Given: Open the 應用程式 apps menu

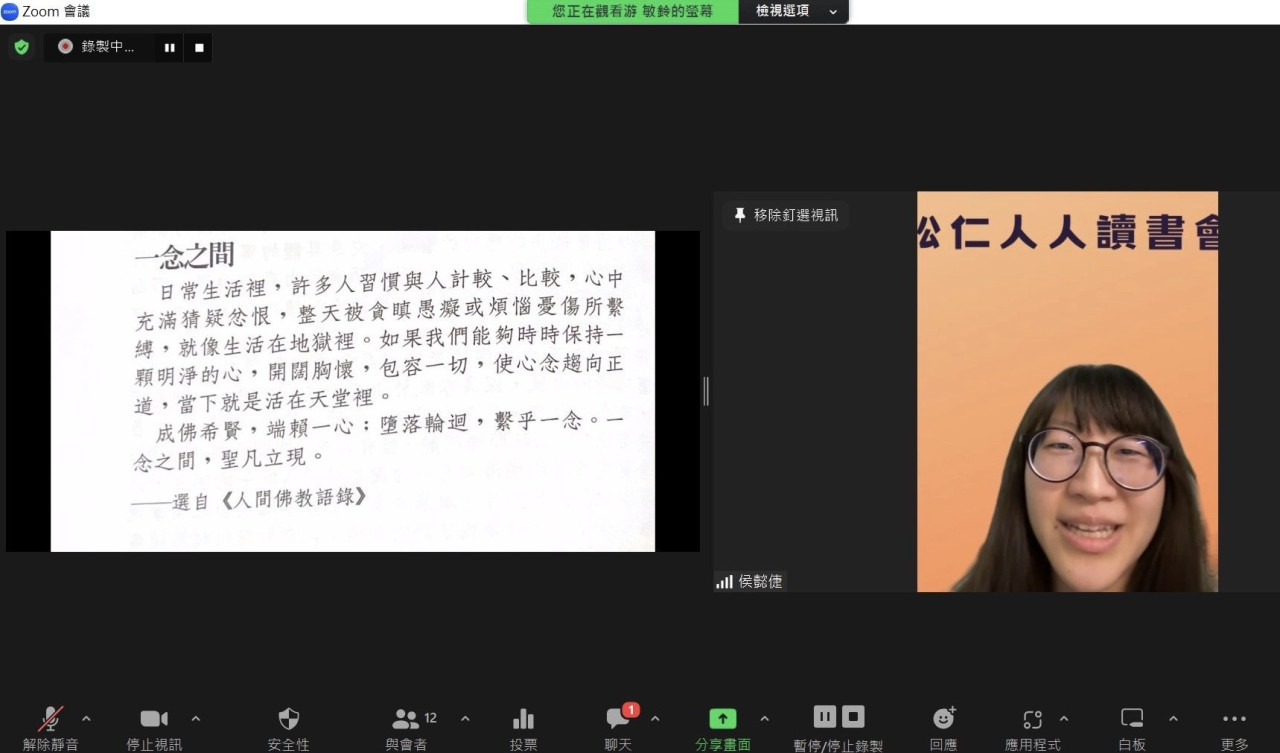Looking at the screenshot, I should pyautogui.click(x=1033, y=718).
